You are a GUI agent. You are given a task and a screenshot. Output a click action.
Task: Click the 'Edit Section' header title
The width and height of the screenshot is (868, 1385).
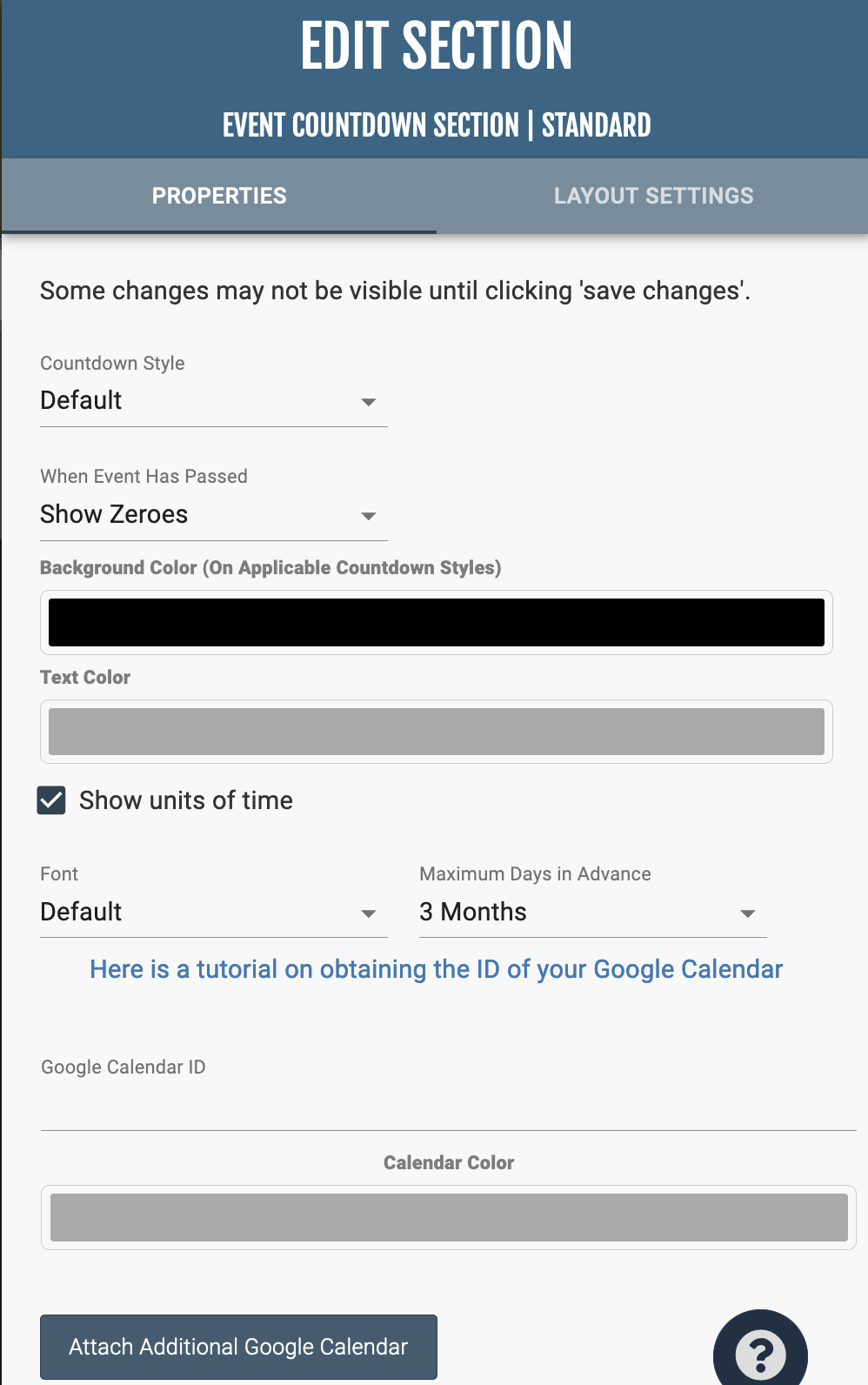click(x=436, y=47)
